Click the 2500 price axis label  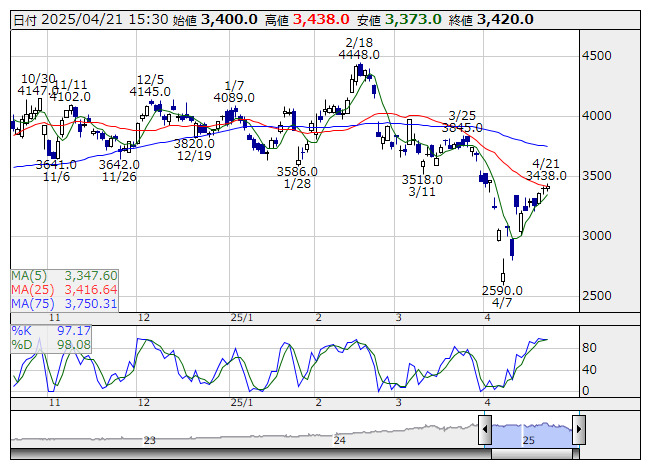click(597, 296)
